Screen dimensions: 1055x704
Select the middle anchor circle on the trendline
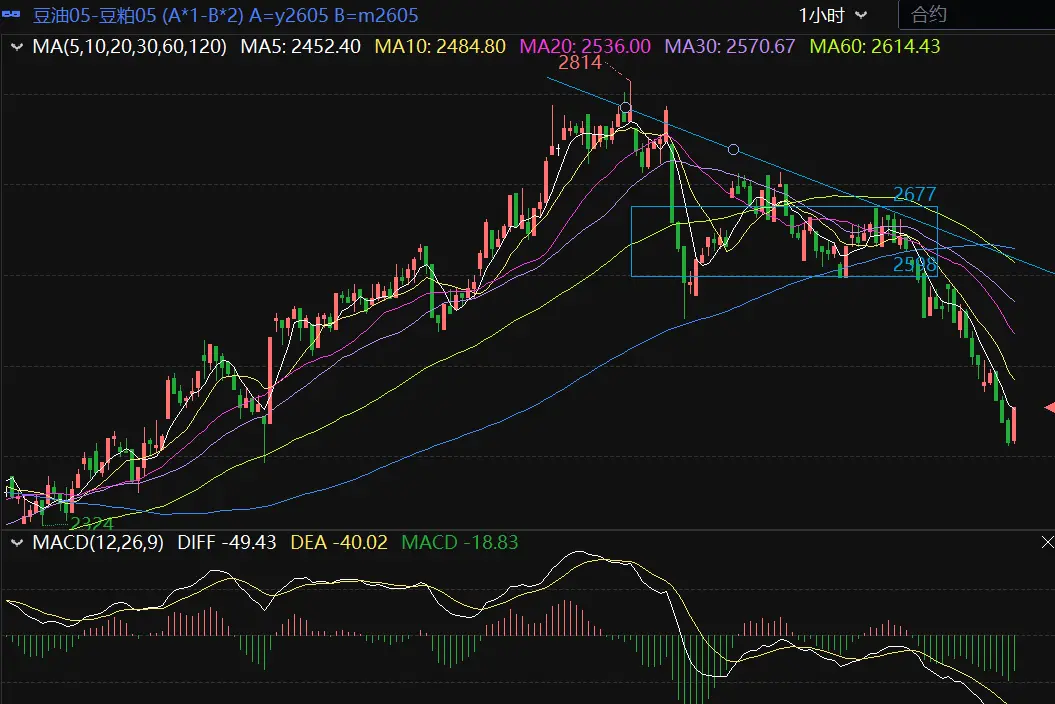coord(733,149)
